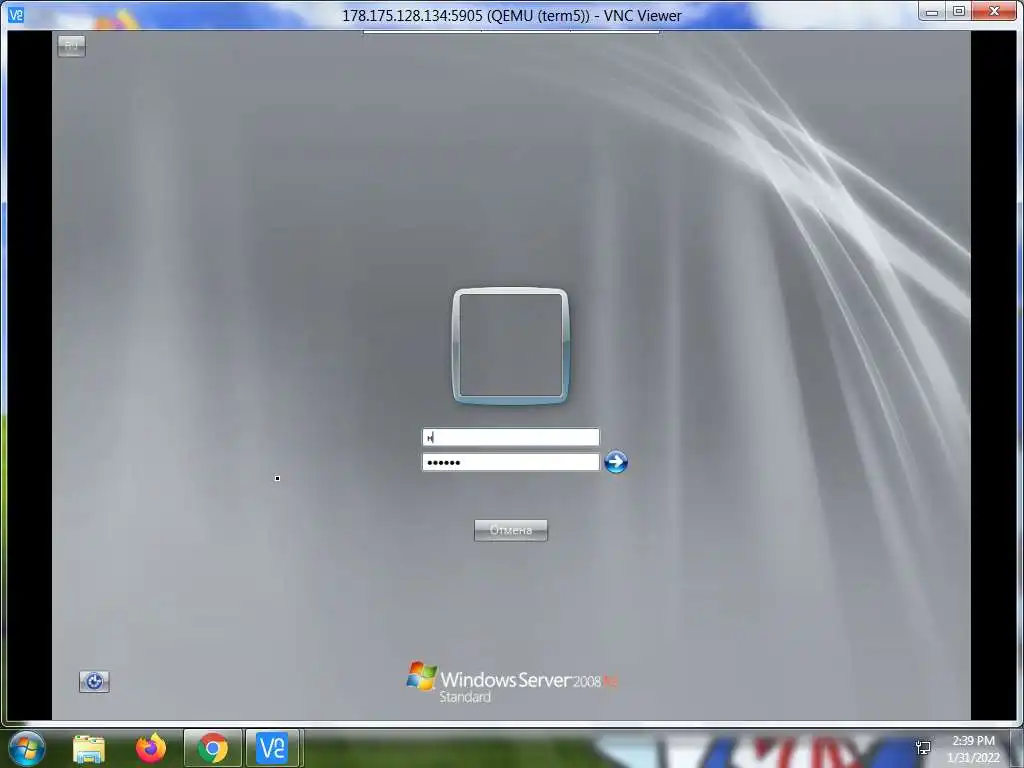Focus the password input field
1024x768 pixels.
click(511, 462)
